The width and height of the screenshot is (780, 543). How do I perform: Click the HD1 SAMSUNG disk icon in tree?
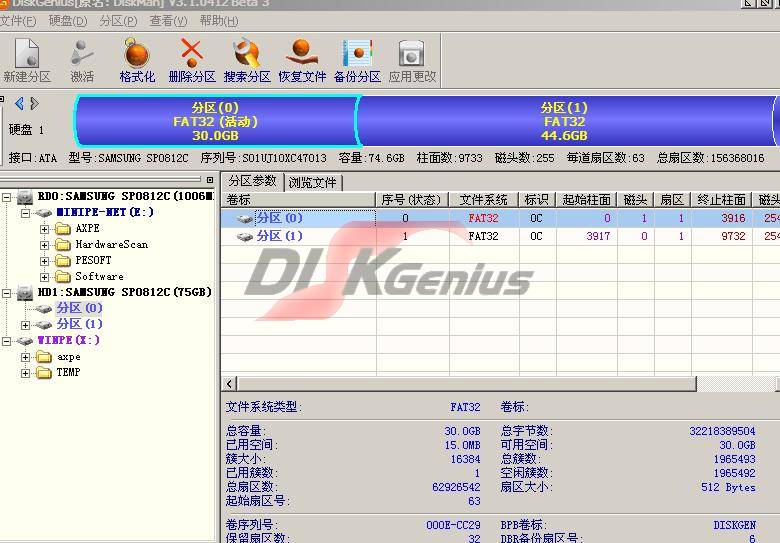[25, 292]
